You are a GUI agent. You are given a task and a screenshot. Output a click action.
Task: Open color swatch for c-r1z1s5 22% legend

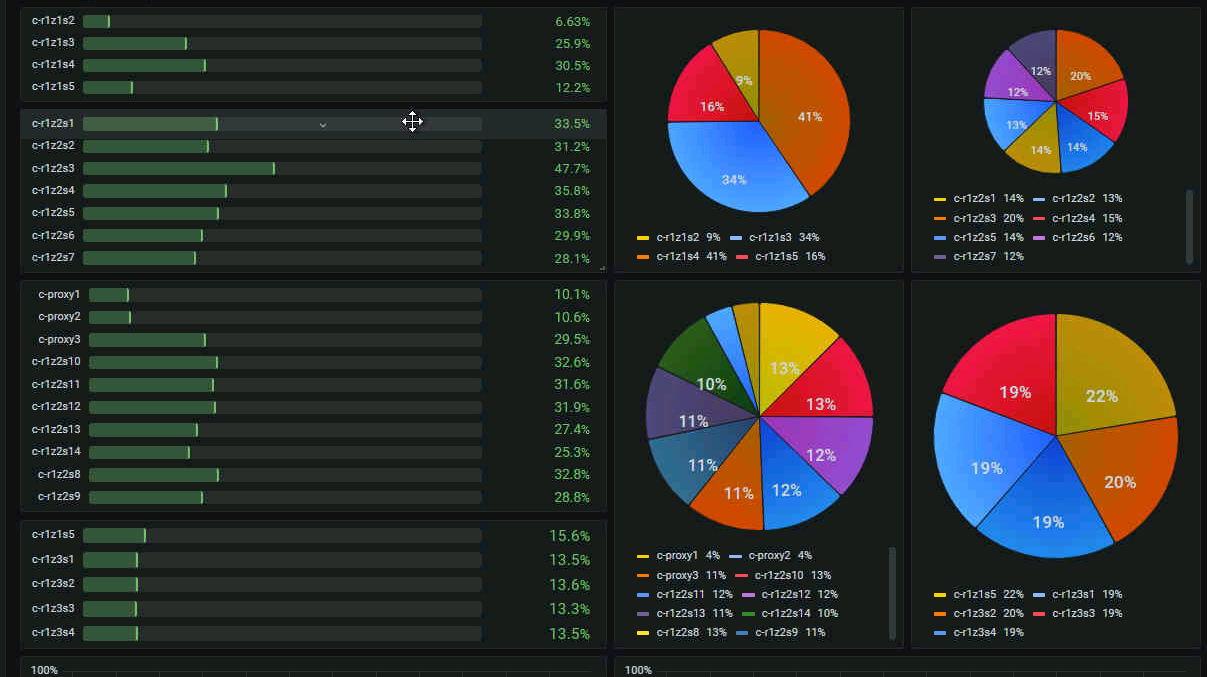click(940, 594)
